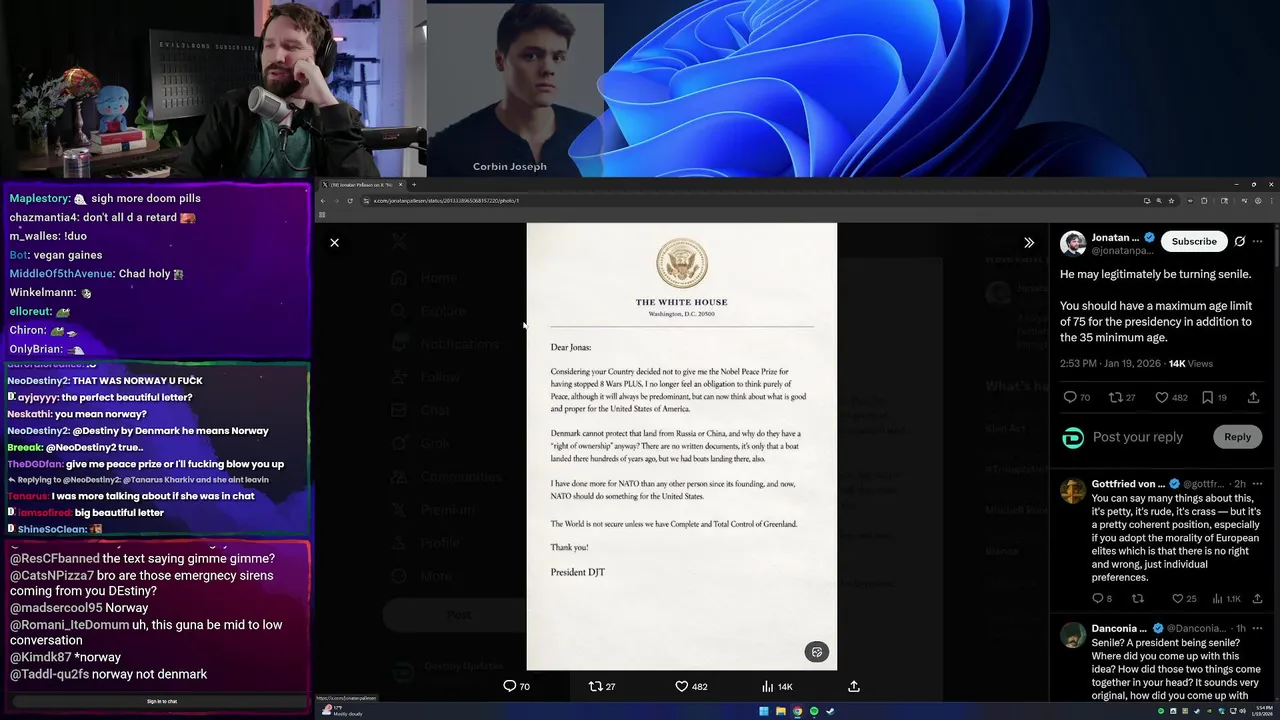Click the share icon in the side panel
The height and width of the screenshot is (720, 1280).
[x=1253, y=397]
